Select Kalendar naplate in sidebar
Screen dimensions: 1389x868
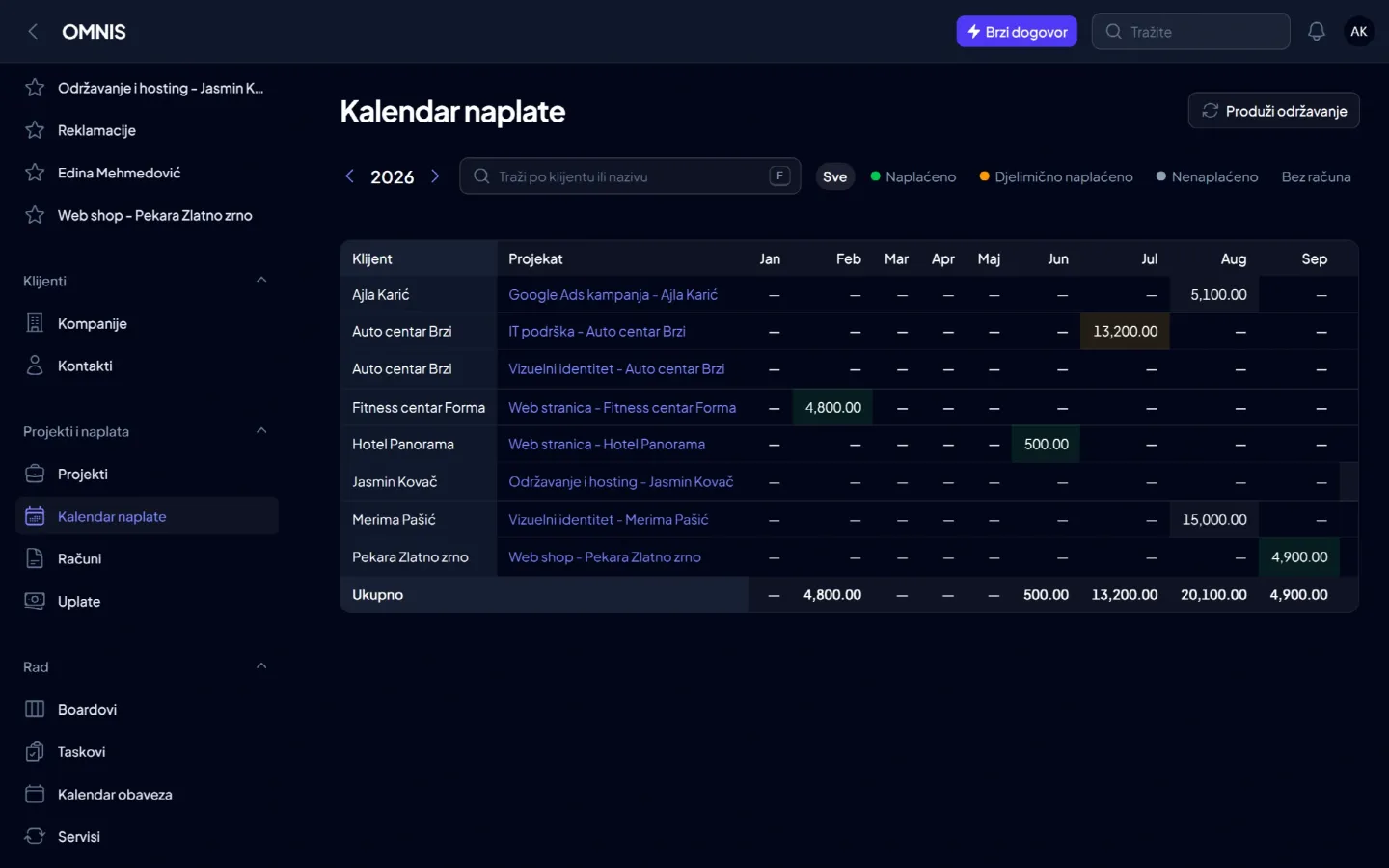coord(147,516)
